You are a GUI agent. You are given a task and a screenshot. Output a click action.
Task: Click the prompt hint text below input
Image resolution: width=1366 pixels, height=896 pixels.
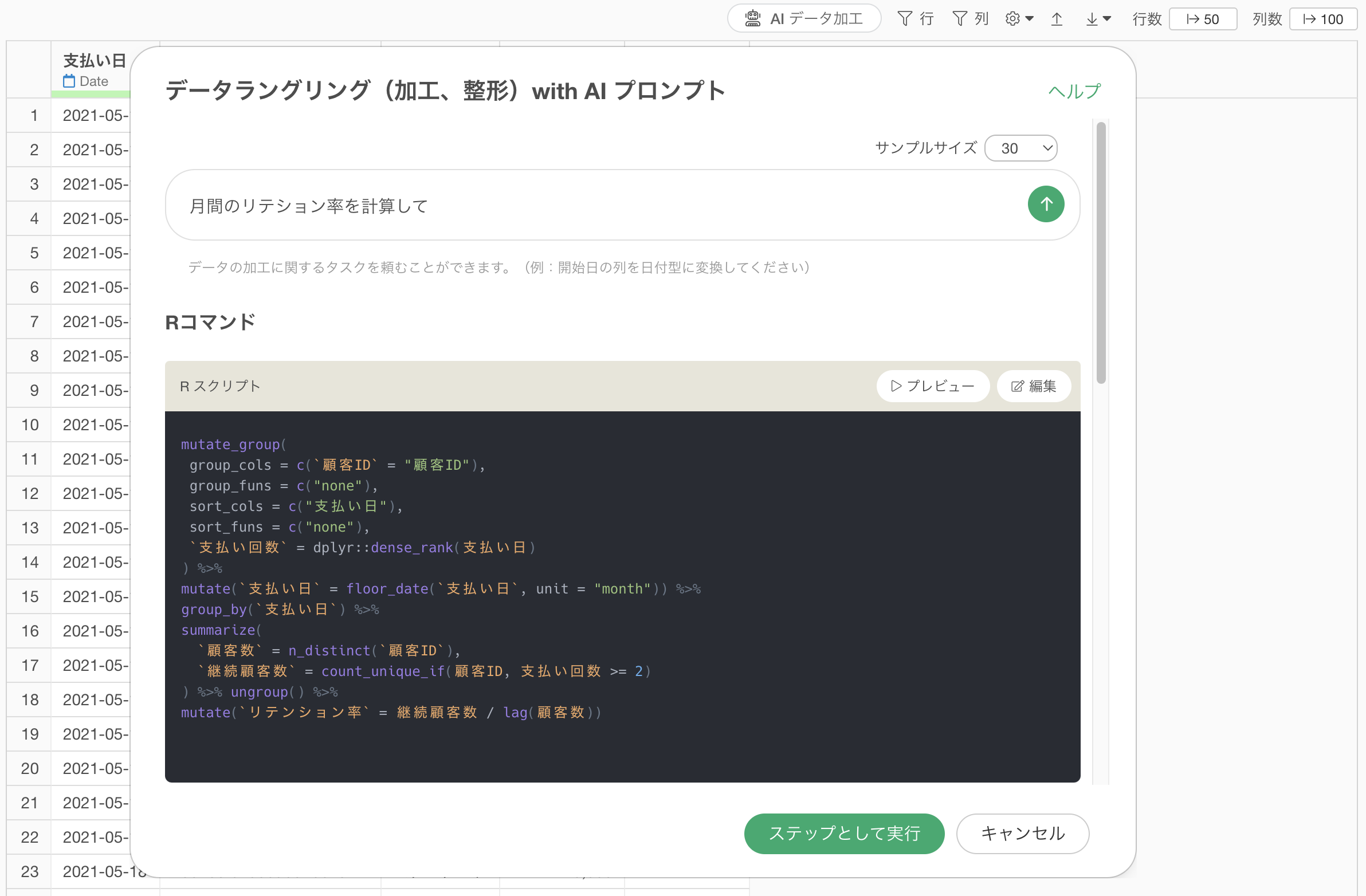pyautogui.click(x=498, y=267)
